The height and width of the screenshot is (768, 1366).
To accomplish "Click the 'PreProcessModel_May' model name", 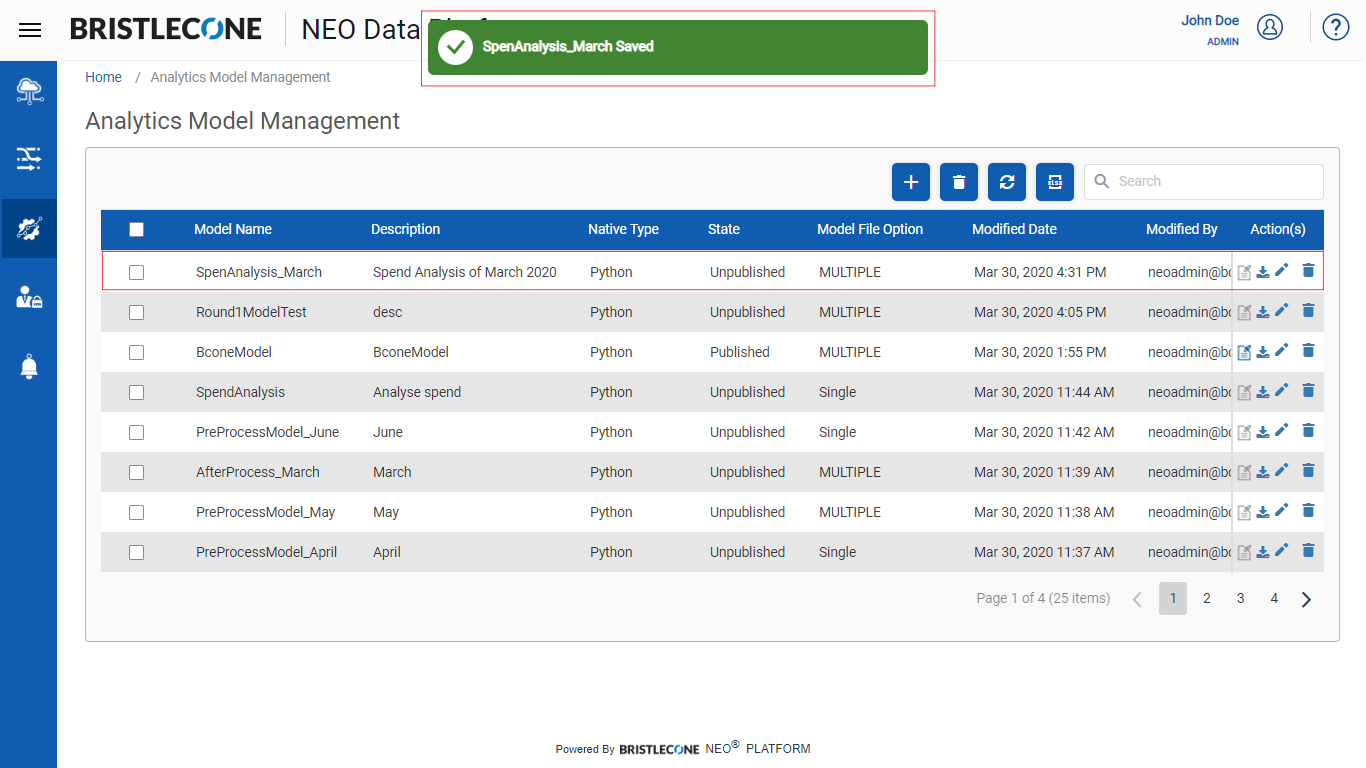I will [x=266, y=512].
